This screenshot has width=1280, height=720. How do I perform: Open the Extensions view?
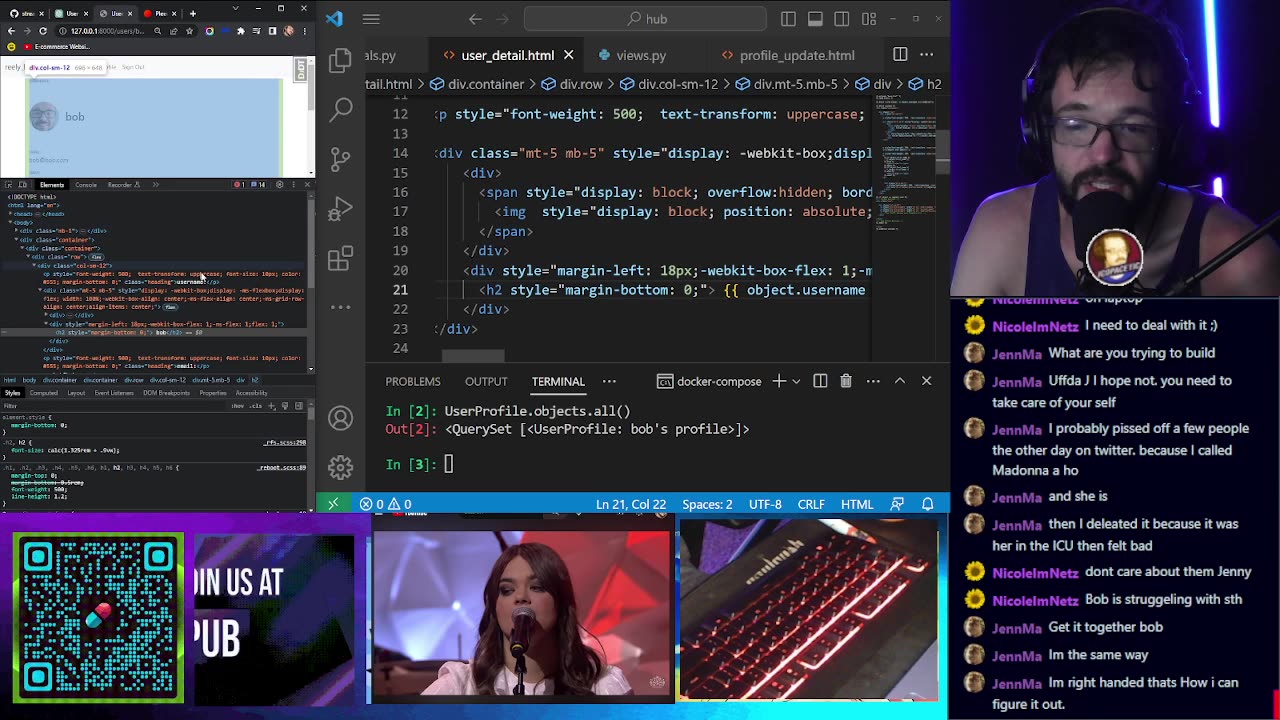[x=341, y=258]
